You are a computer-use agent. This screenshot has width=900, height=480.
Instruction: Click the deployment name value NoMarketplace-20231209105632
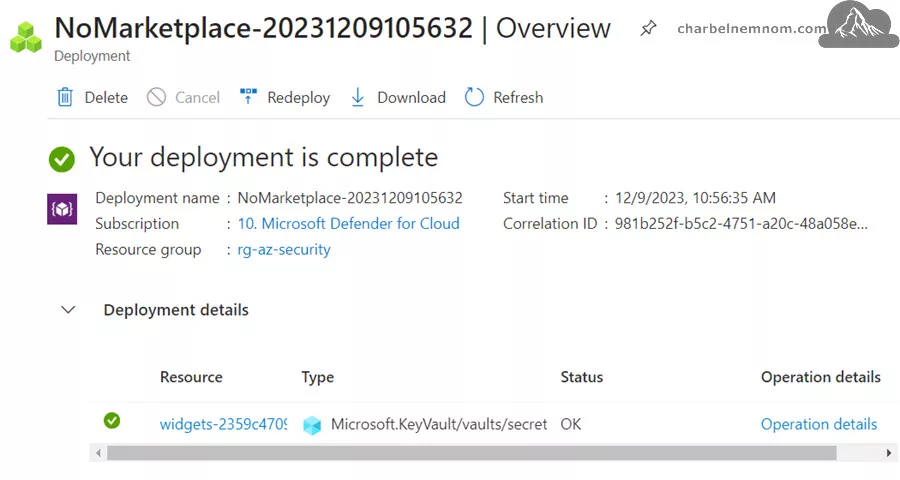[x=350, y=198]
